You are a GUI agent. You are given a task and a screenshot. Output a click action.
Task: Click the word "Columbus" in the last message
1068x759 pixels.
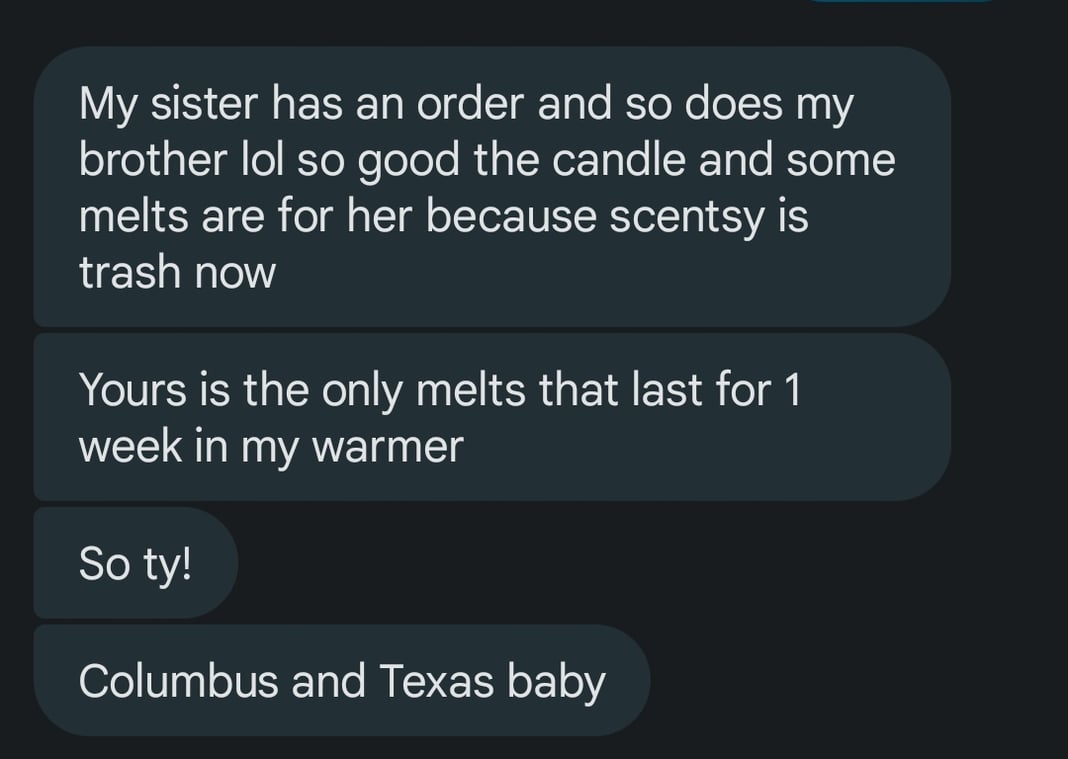coord(178,681)
